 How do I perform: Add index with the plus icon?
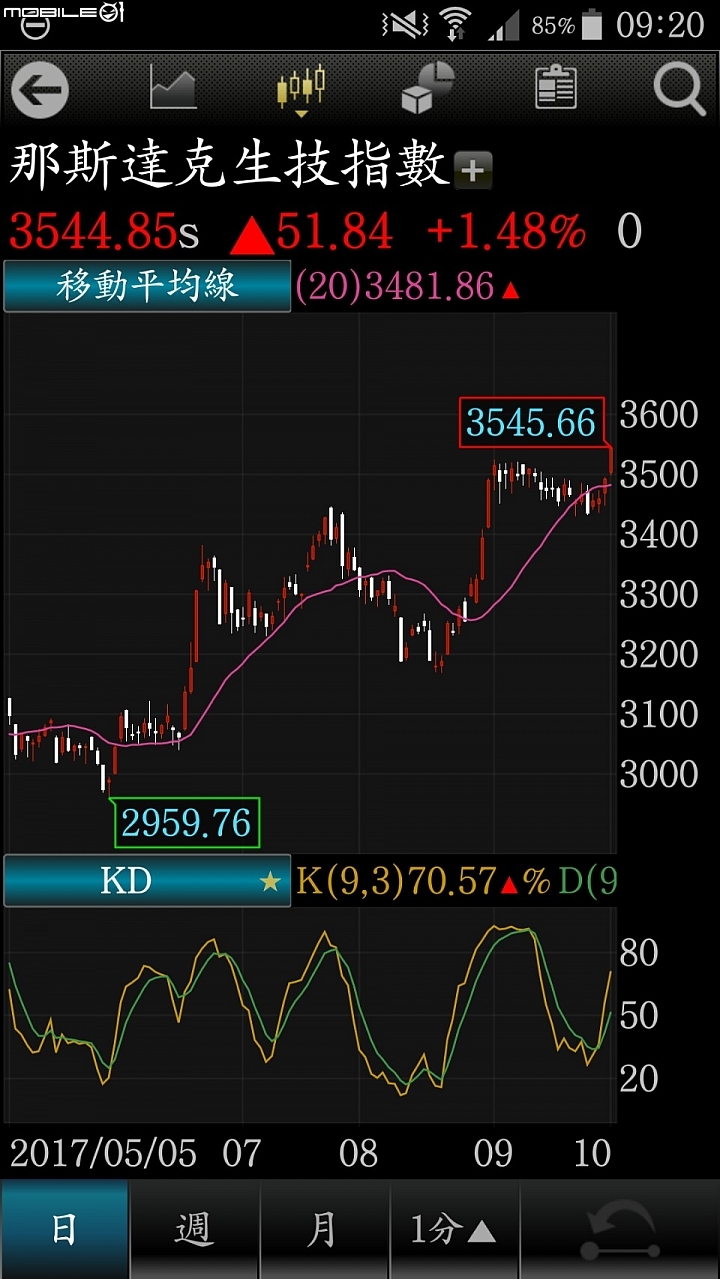click(473, 171)
